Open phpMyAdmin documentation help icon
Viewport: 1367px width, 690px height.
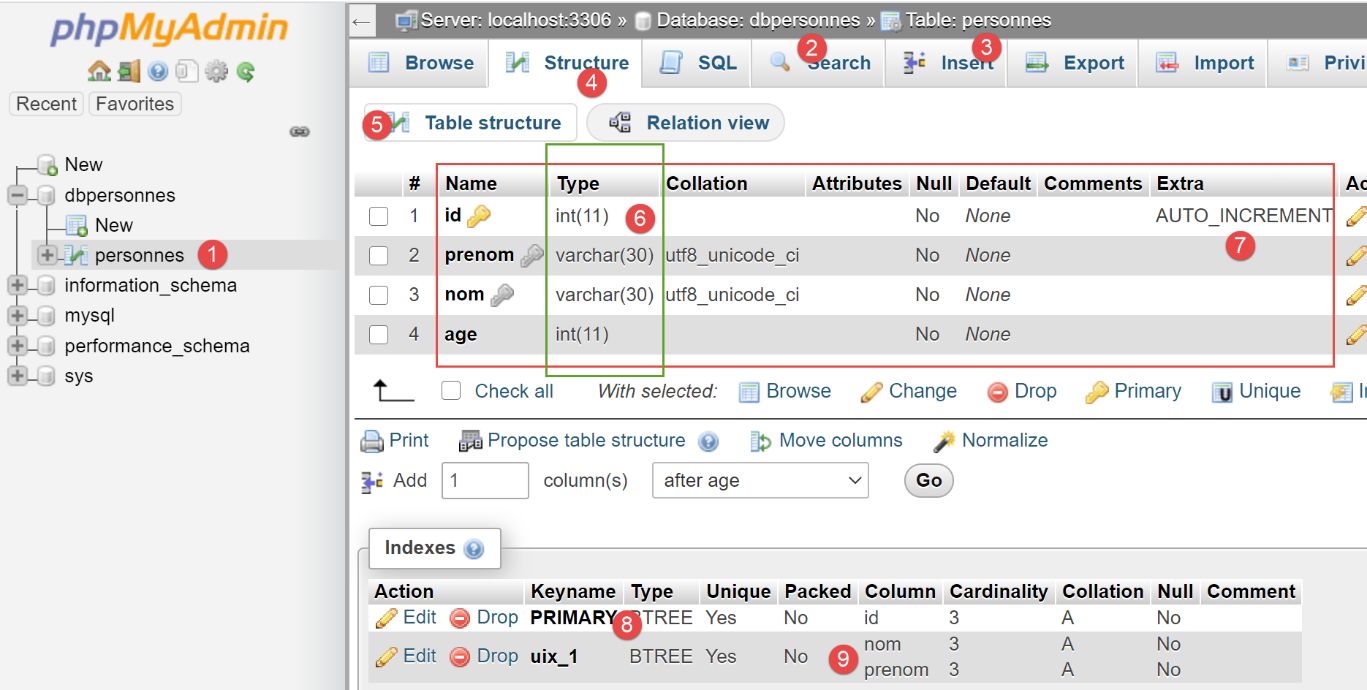pyautogui.click(x=158, y=71)
